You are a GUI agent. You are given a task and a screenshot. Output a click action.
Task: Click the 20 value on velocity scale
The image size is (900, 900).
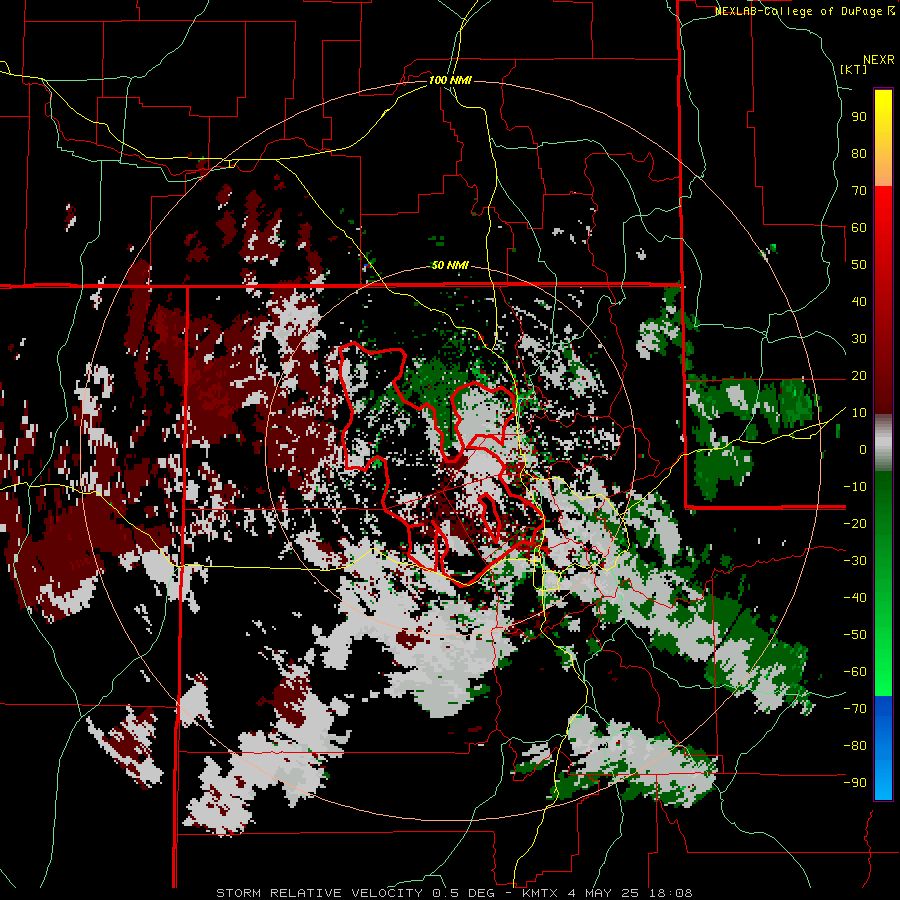click(x=859, y=376)
